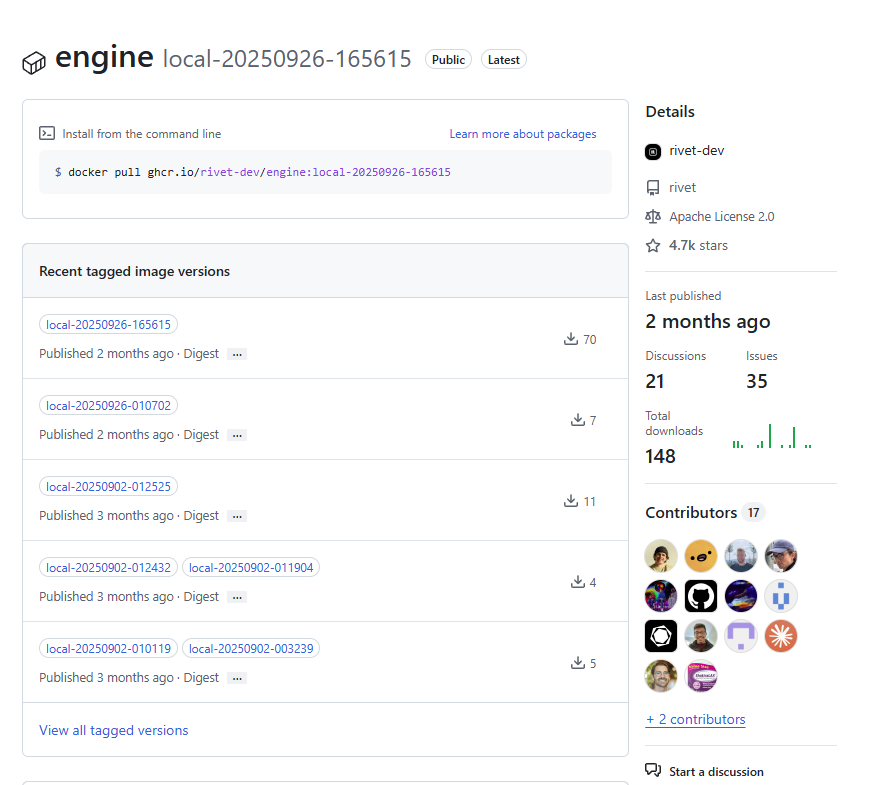This screenshot has width=882, height=785.
Task: Open Apache License 2.0 link
Action: 722,216
